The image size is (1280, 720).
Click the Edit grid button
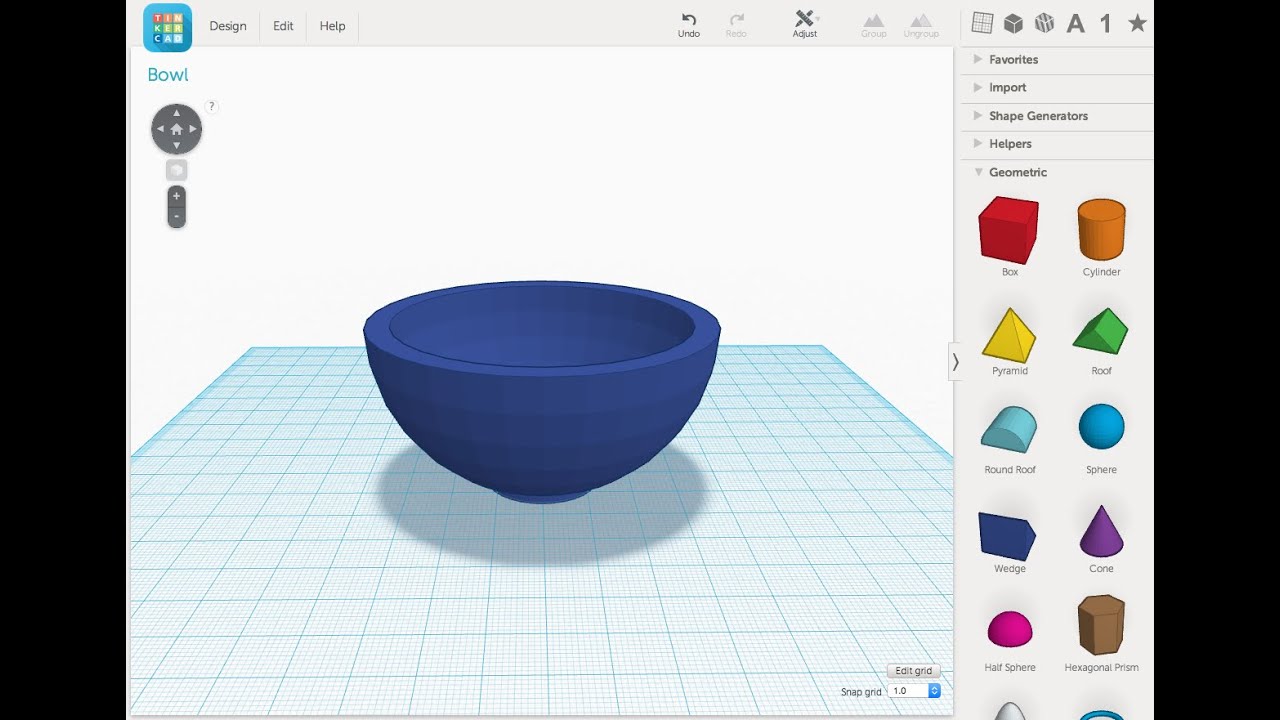[x=913, y=671]
